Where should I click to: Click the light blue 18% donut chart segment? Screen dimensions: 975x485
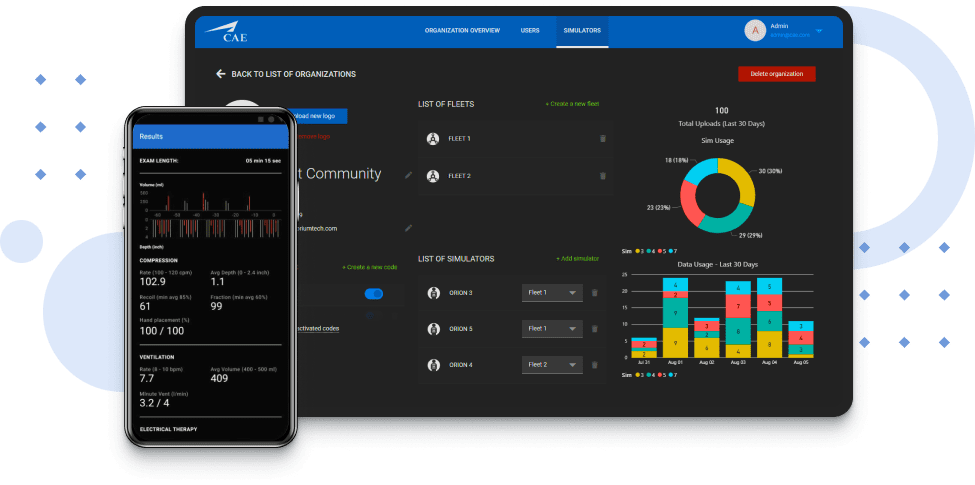701,170
